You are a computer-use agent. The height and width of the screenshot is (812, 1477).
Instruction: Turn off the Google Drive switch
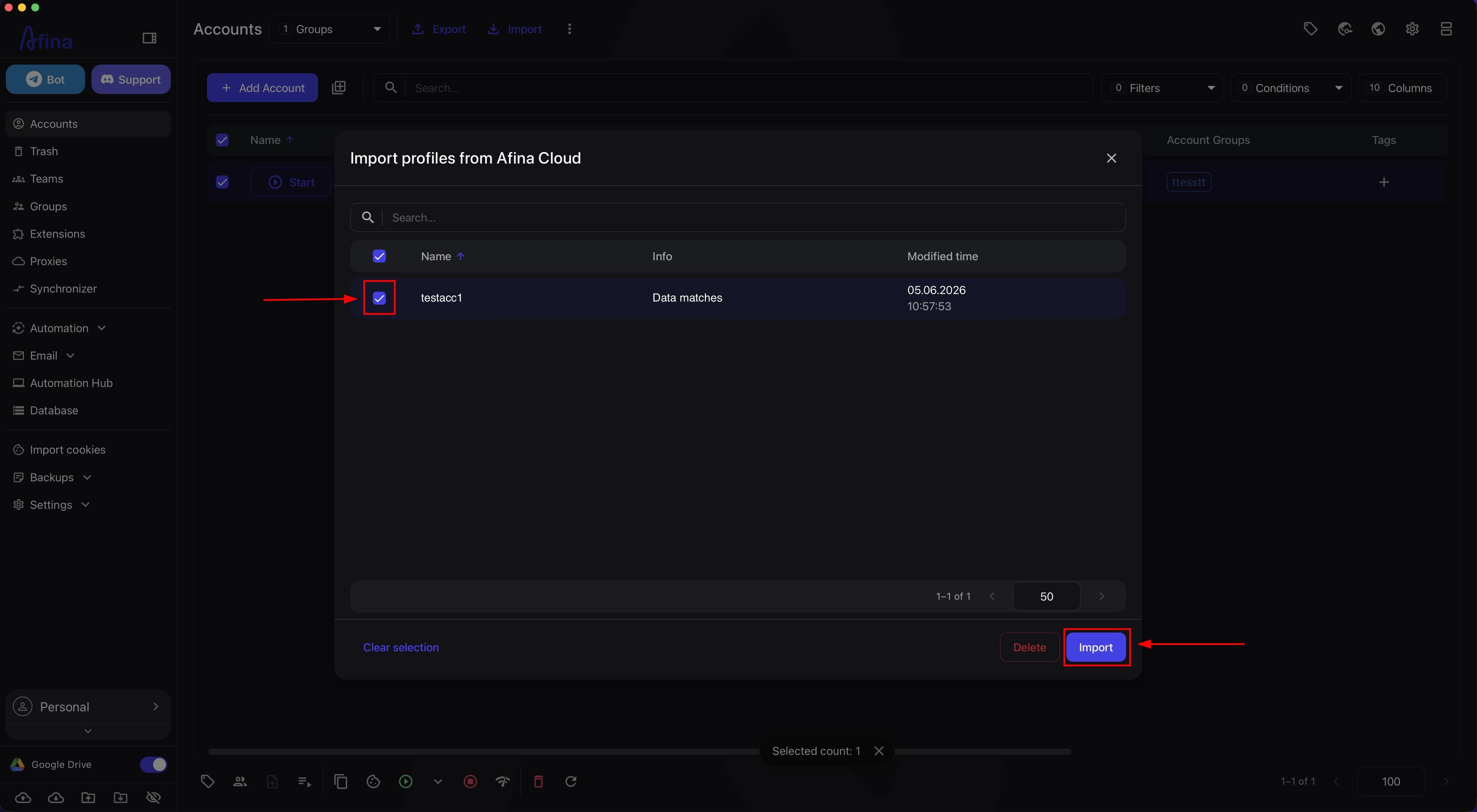coord(153,764)
